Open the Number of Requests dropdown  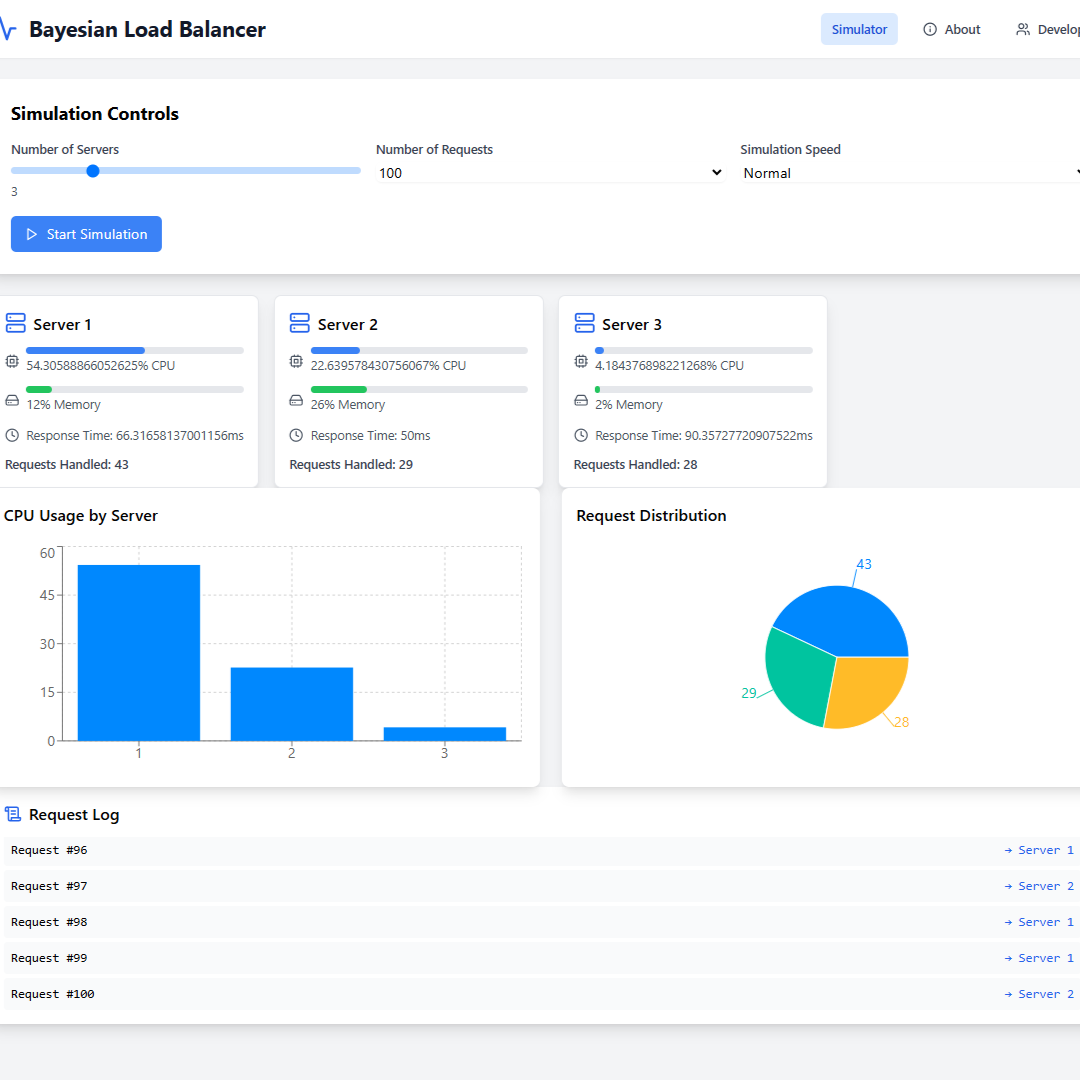pos(549,173)
